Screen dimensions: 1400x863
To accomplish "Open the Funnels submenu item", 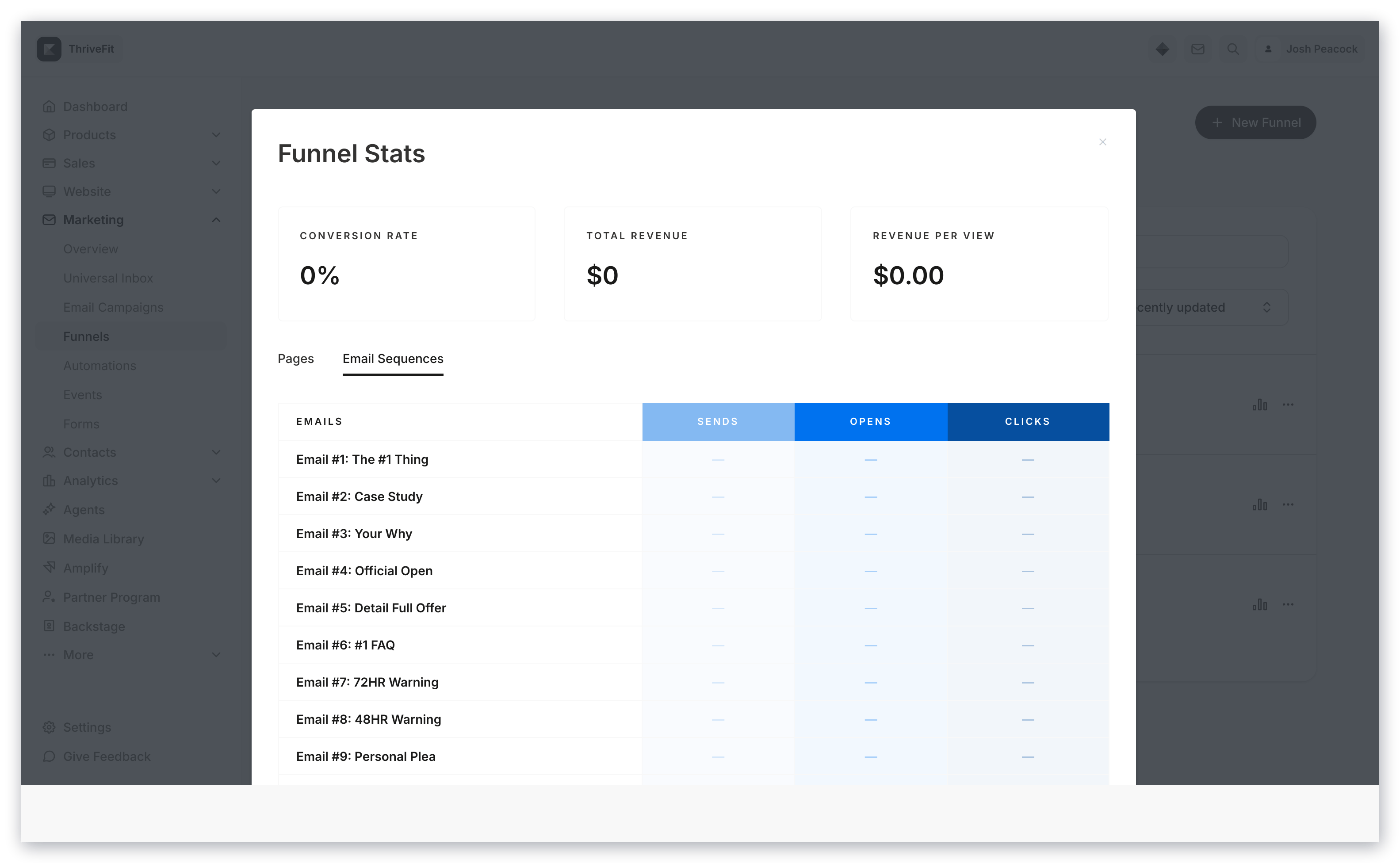I will 131,336.
